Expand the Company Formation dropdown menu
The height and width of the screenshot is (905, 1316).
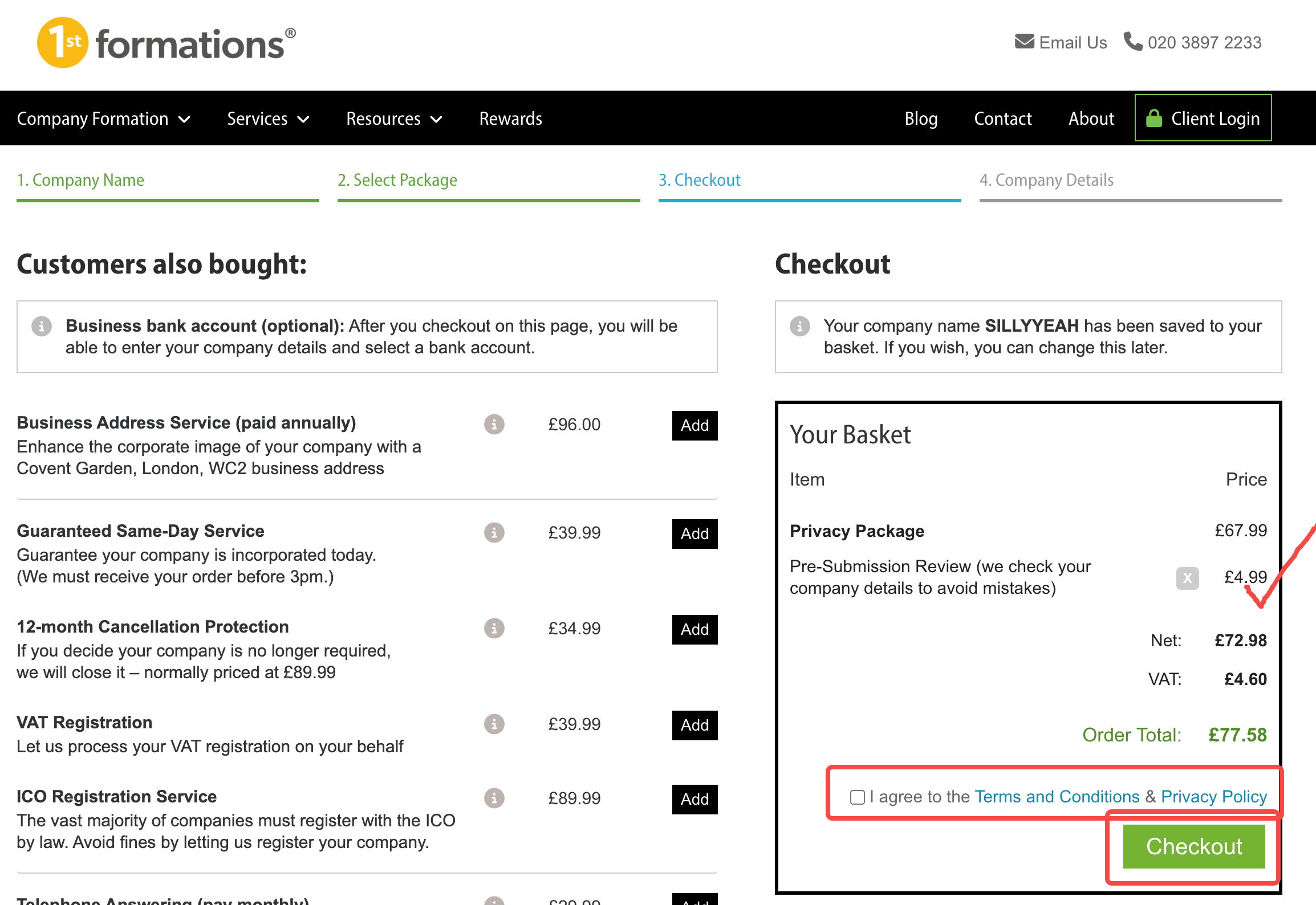click(103, 119)
